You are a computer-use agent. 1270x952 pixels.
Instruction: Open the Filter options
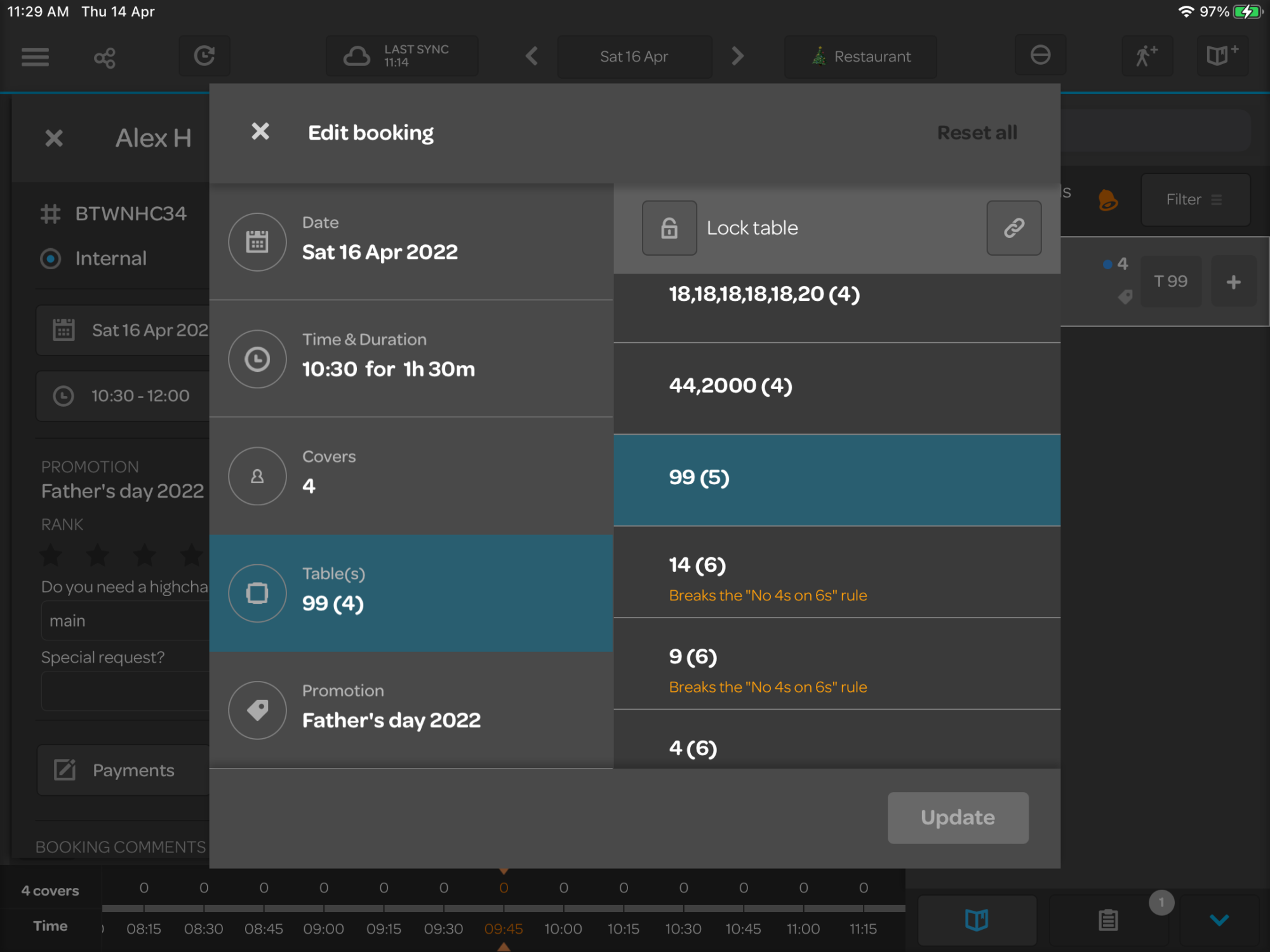[1194, 200]
